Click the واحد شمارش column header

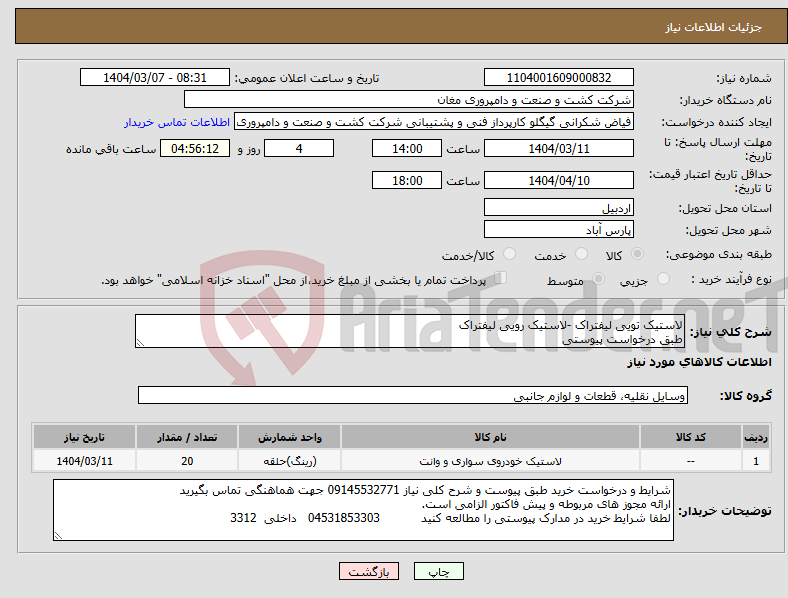click(289, 437)
